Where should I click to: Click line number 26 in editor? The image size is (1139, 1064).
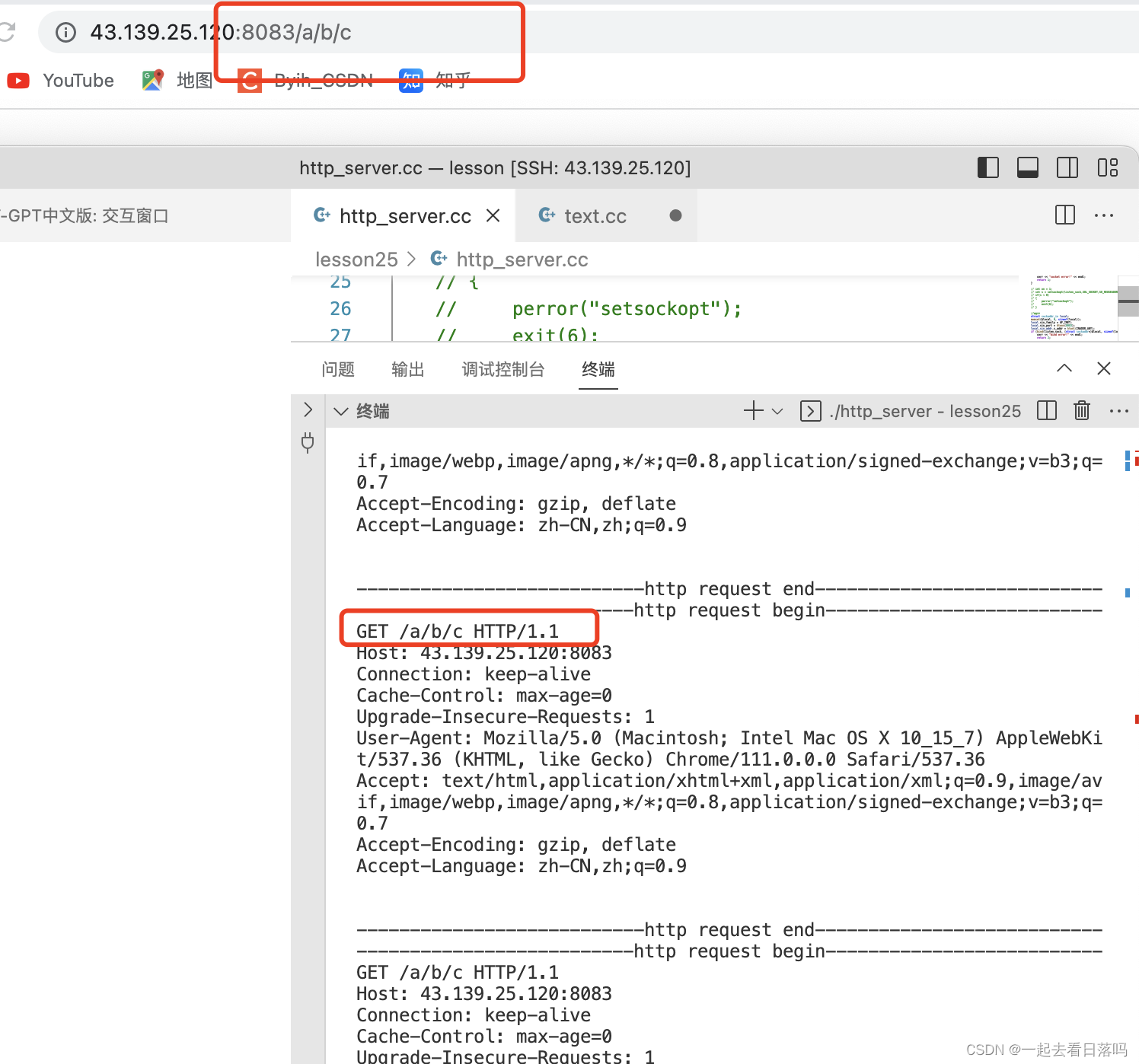pos(340,308)
